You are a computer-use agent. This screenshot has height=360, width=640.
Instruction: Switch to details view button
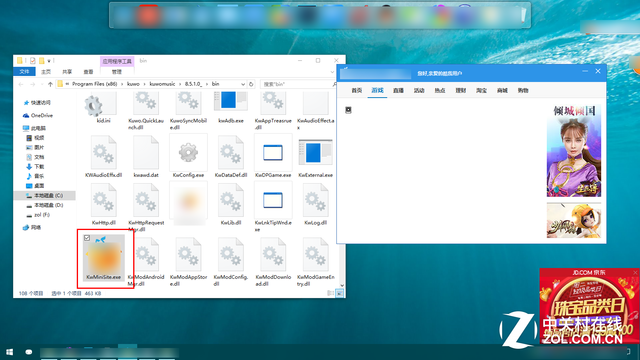pyautogui.click(x=330, y=293)
